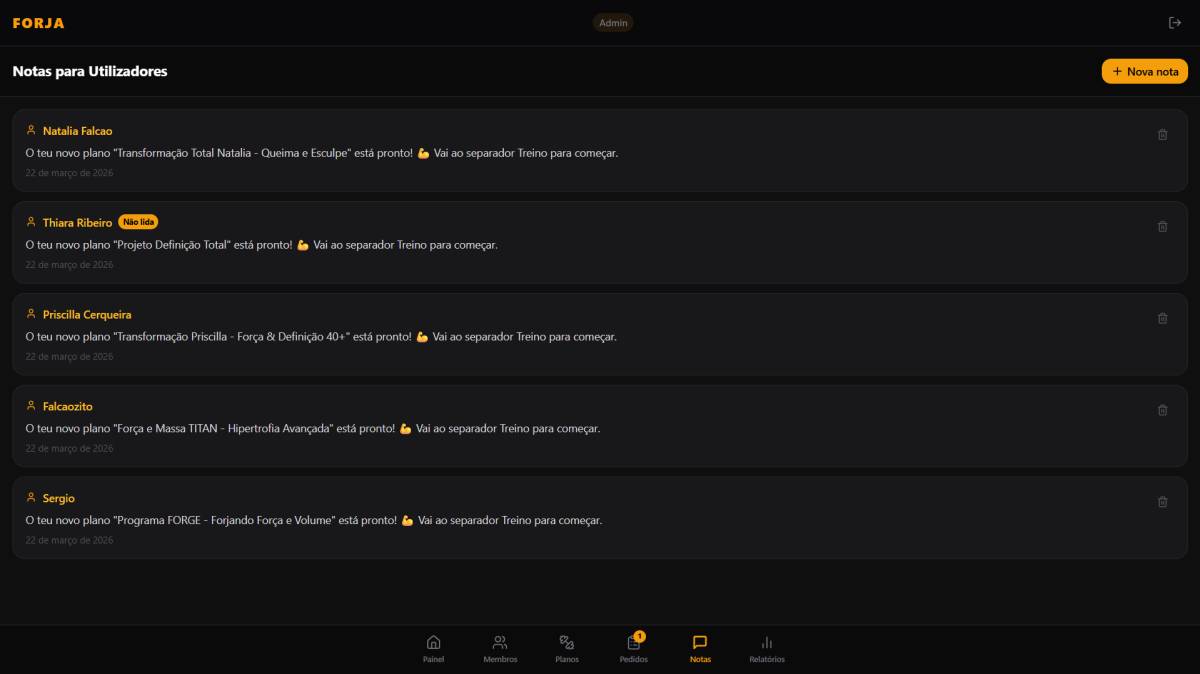Click the date under Sergio's note
The height and width of the screenshot is (674, 1200).
point(69,541)
